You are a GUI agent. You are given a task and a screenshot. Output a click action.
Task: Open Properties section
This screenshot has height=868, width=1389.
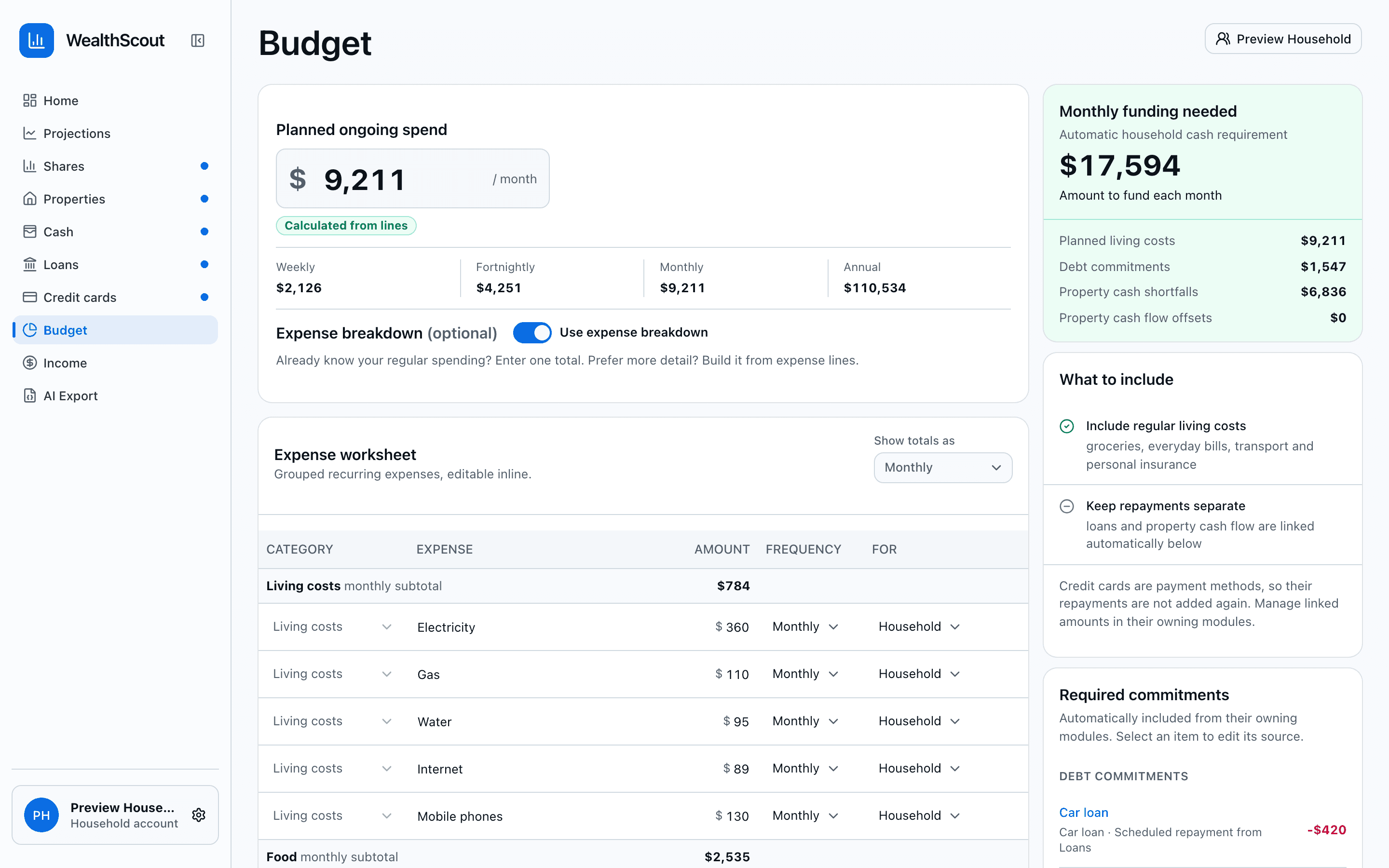(115, 199)
